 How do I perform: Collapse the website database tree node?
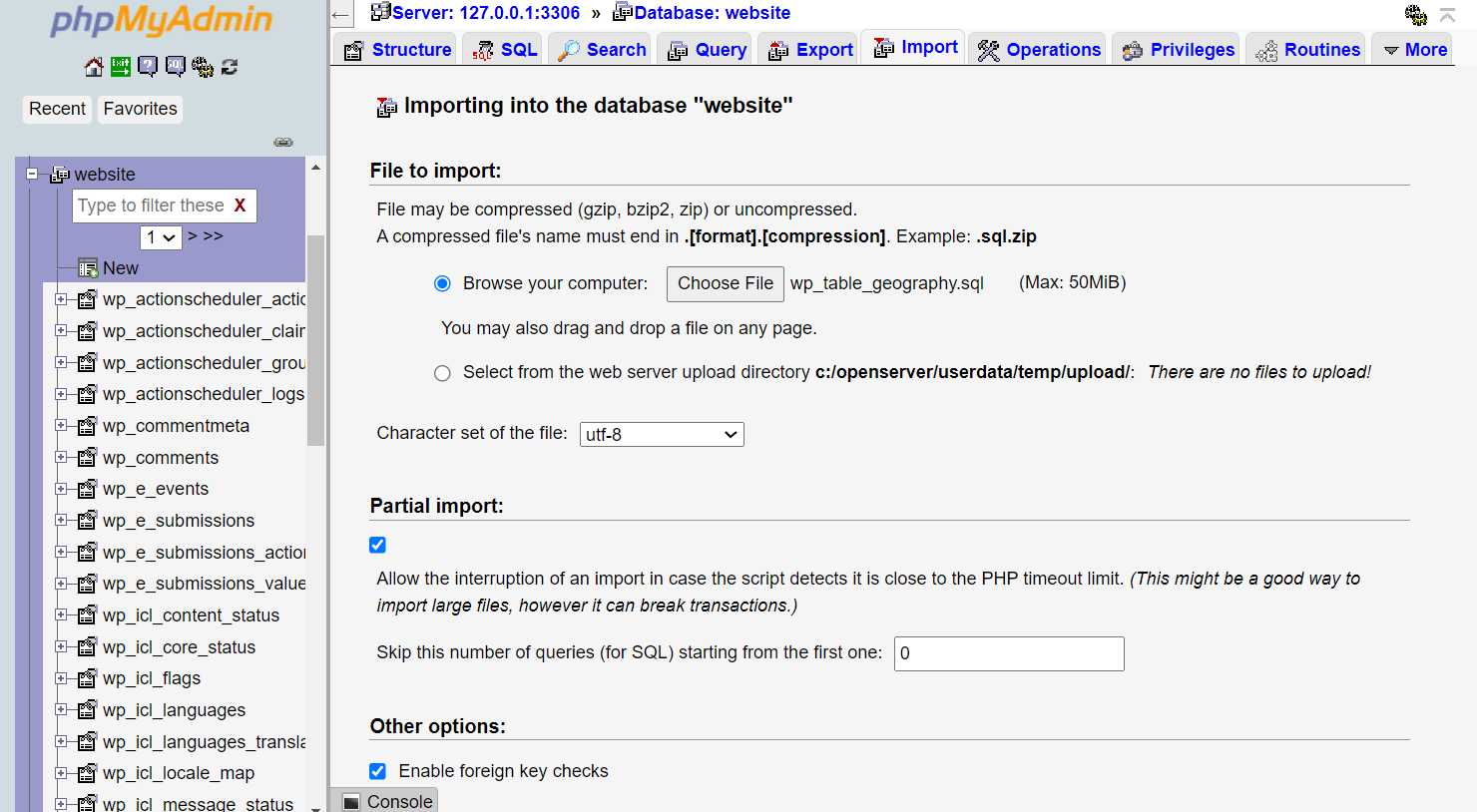click(x=32, y=174)
